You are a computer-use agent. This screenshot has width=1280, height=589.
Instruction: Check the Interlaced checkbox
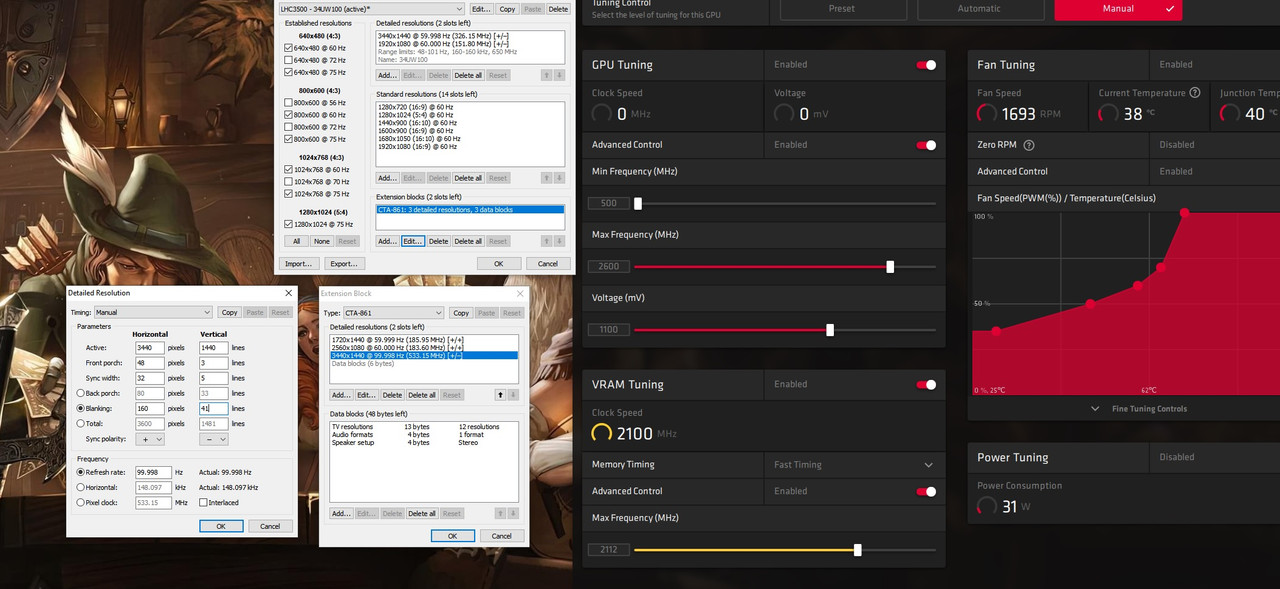(x=203, y=503)
